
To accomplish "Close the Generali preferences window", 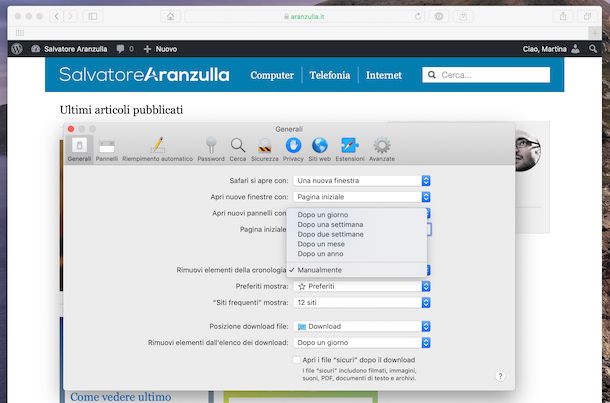I will (x=71, y=129).
